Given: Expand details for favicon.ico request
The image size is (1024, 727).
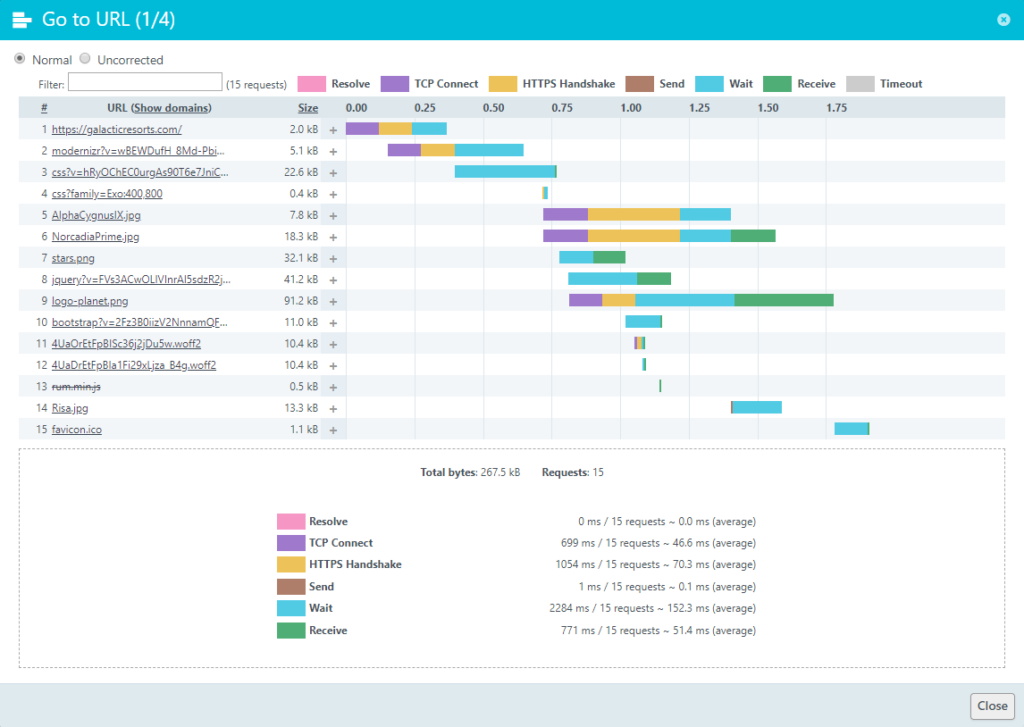Looking at the screenshot, I should tap(333, 430).
